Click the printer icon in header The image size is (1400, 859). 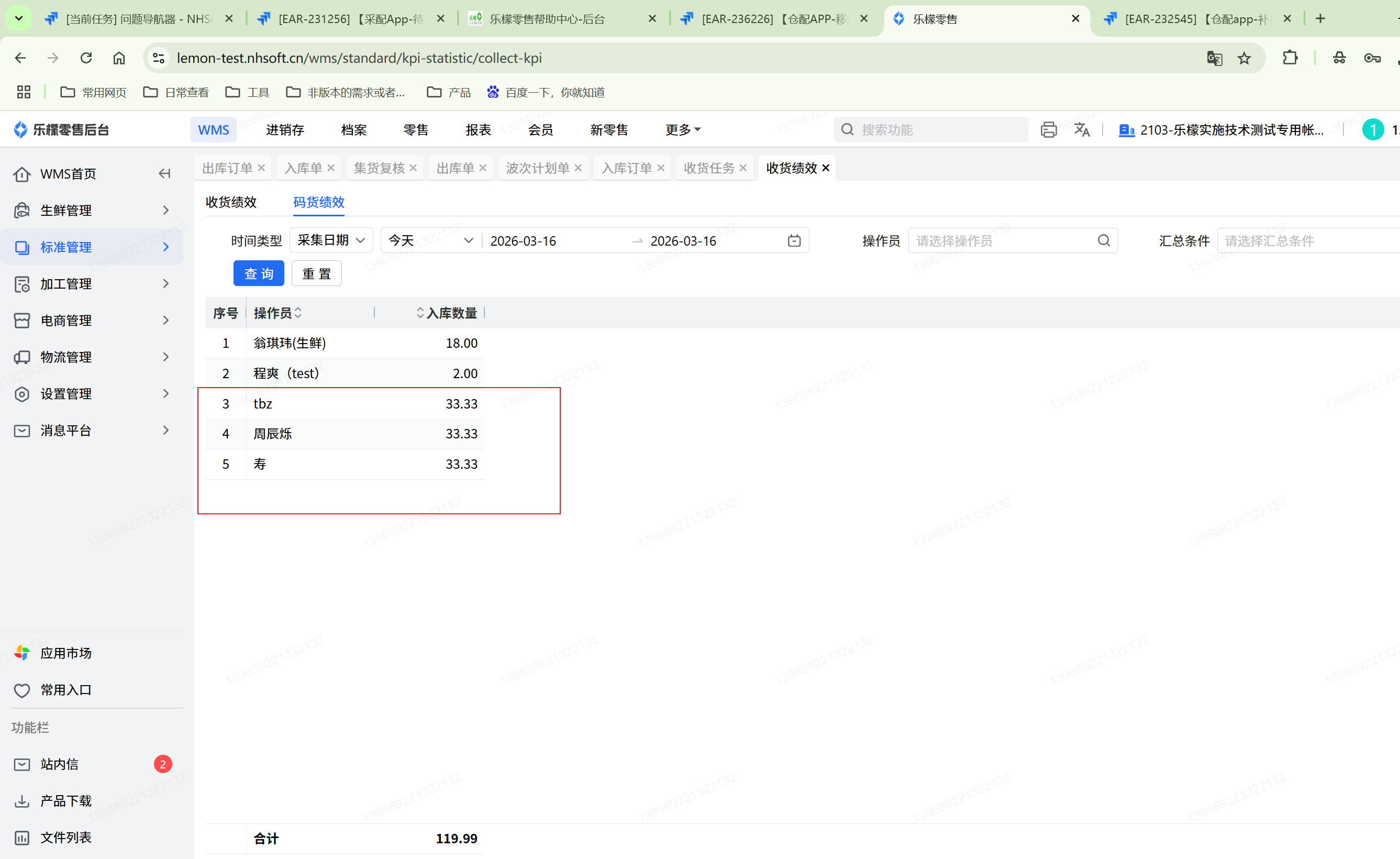tap(1048, 129)
